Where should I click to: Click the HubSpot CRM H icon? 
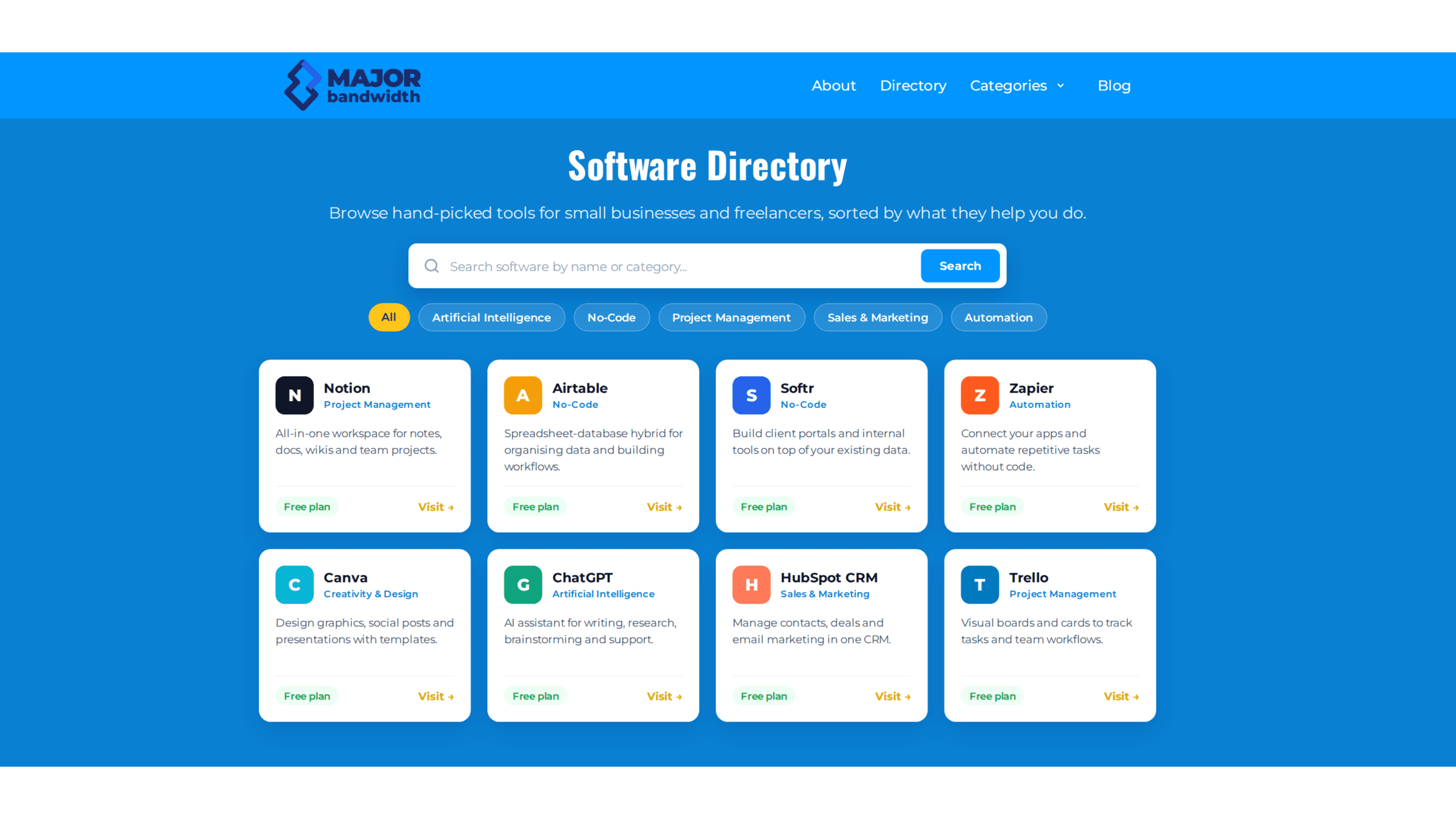tap(751, 584)
